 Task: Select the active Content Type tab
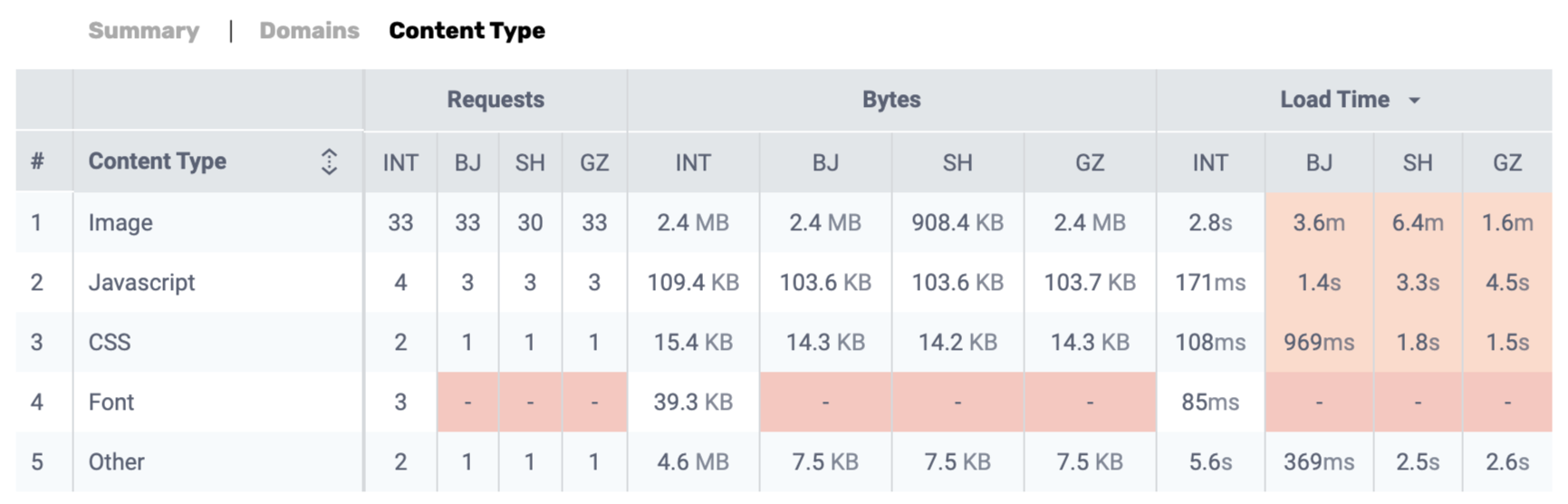coord(467,31)
